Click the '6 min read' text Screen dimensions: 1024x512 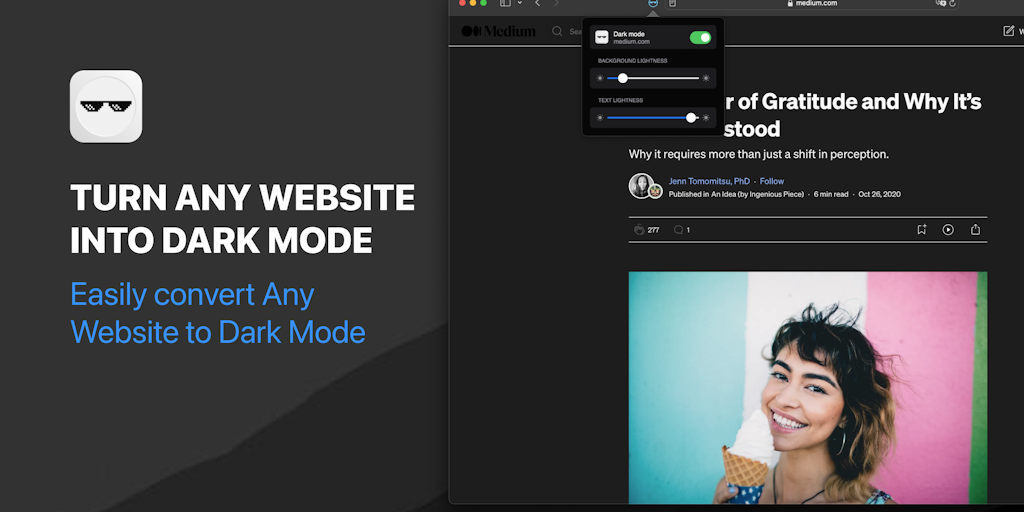click(831, 194)
